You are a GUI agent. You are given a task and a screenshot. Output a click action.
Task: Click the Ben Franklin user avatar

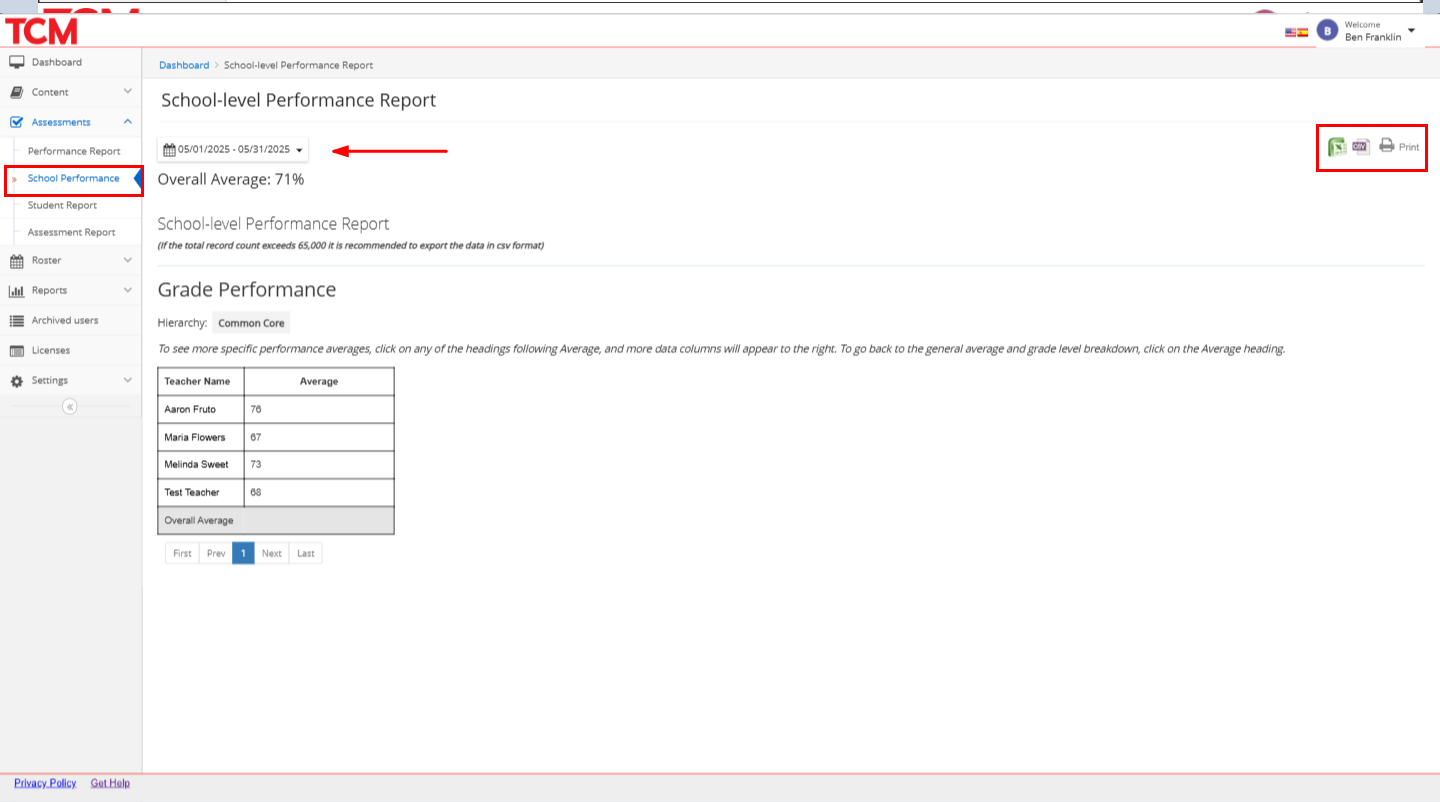(x=1327, y=31)
